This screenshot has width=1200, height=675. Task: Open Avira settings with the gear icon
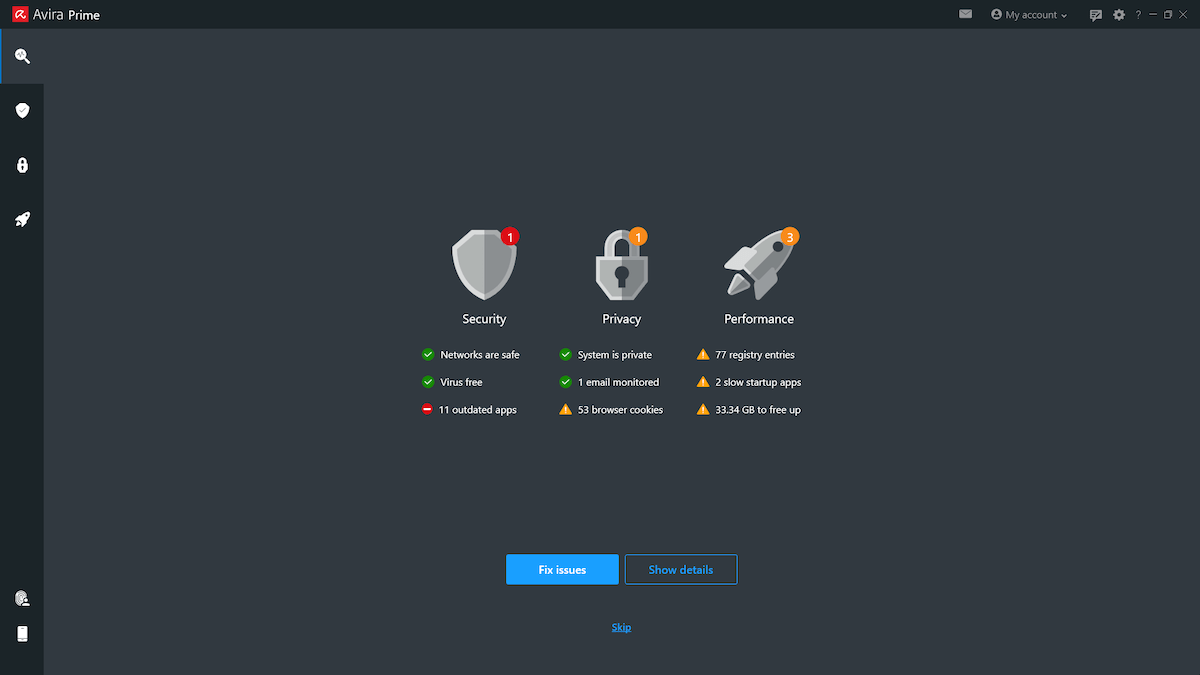(x=1118, y=14)
